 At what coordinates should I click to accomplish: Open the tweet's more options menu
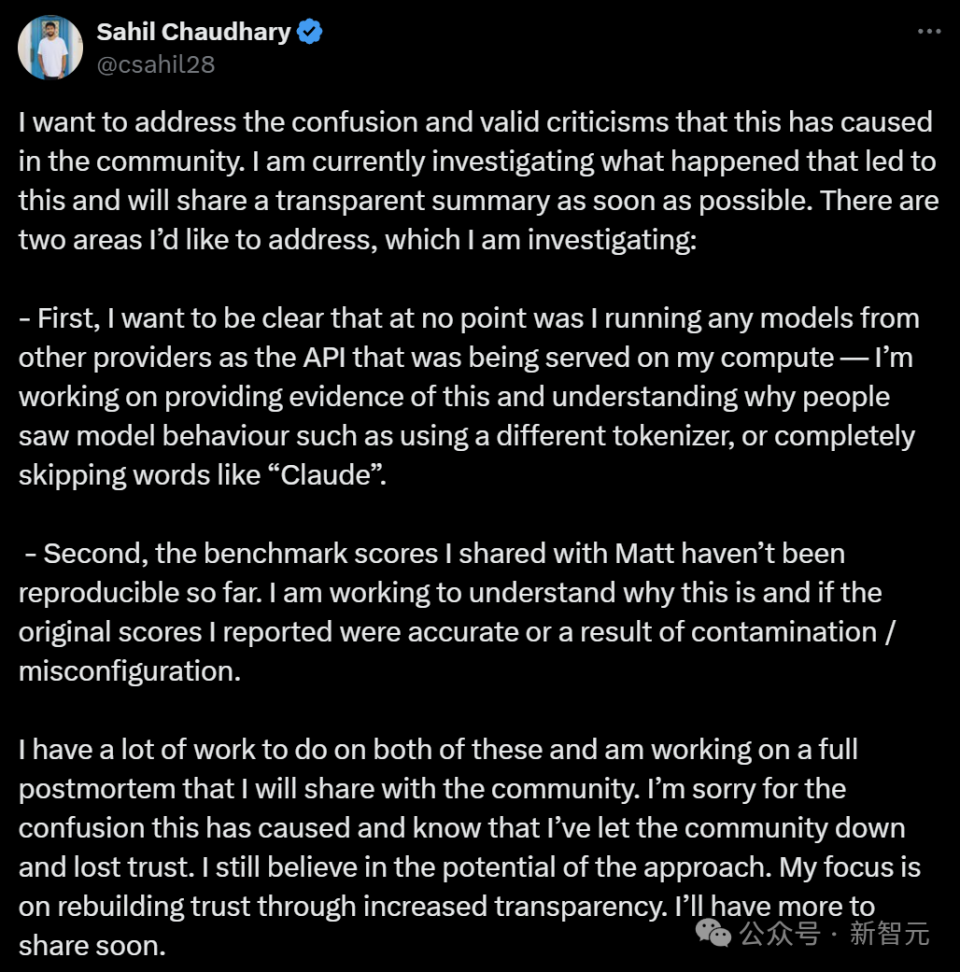pyautogui.click(x=929, y=32)
